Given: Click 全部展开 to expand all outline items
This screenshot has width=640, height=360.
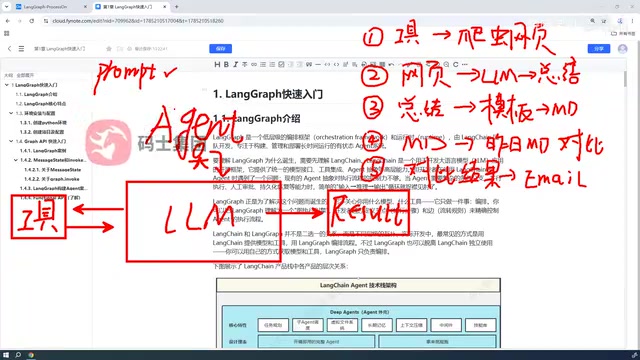Looking at the screenshot, I should coord(25,76).
